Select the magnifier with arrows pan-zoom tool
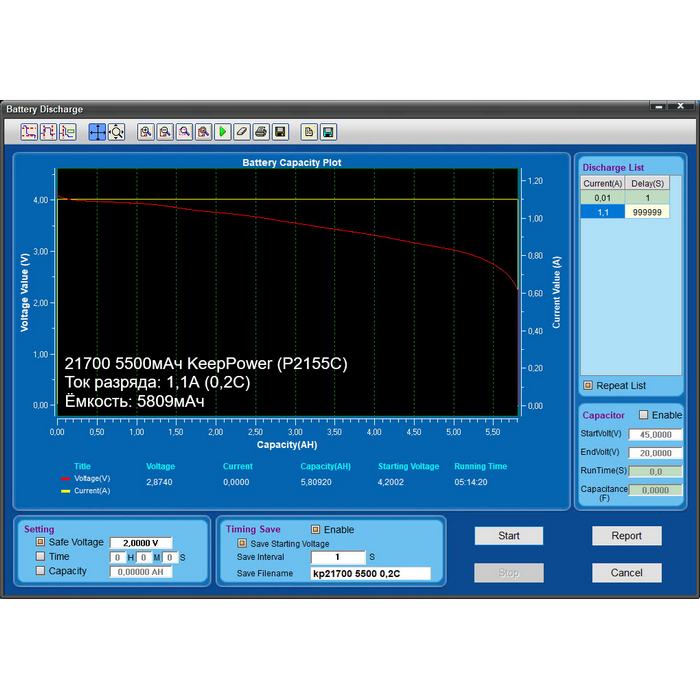The image size is (700, 700). 116,132
